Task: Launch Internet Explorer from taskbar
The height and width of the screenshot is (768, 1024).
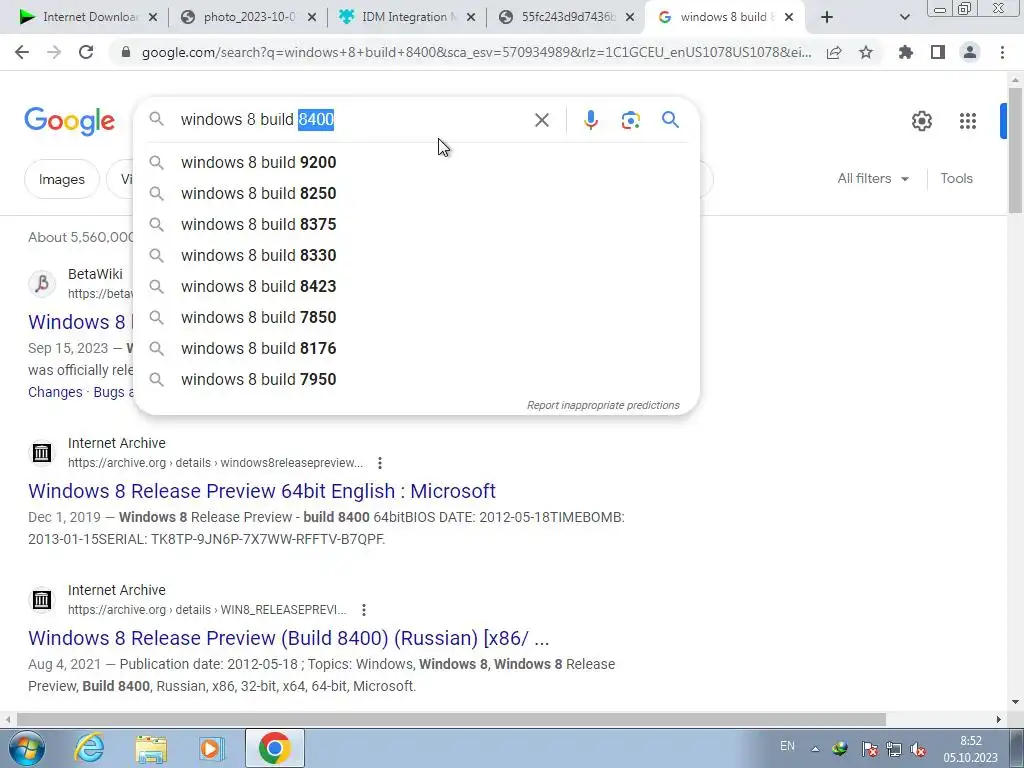Action: coord(89,748)
